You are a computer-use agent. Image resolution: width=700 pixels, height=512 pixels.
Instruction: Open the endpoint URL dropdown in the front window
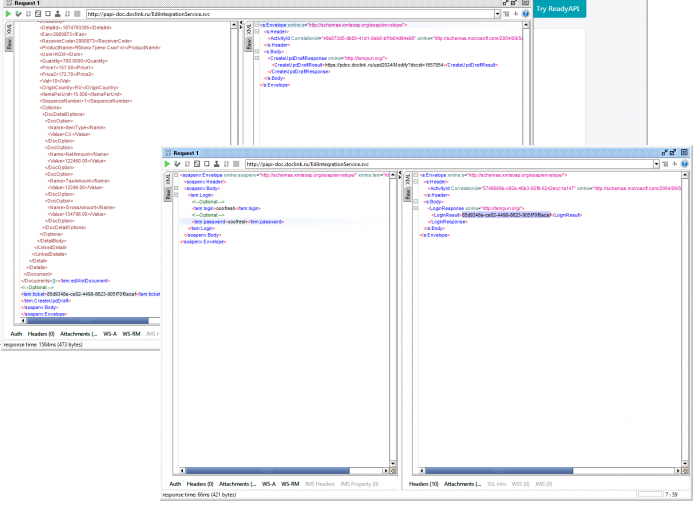(x=656, y=164)
